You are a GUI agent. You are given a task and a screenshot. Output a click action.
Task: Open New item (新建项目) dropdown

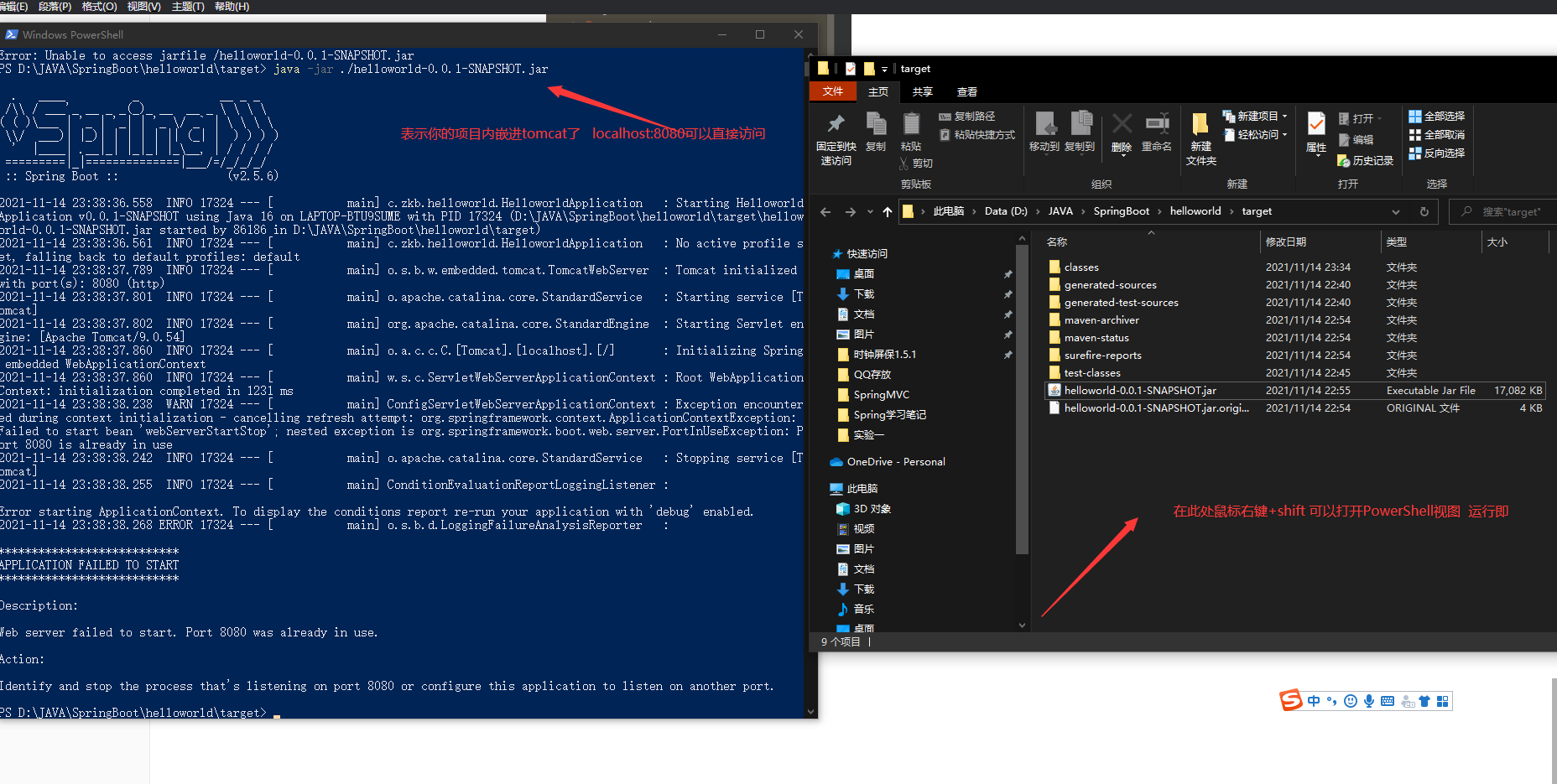click(x=1254, y=117)
